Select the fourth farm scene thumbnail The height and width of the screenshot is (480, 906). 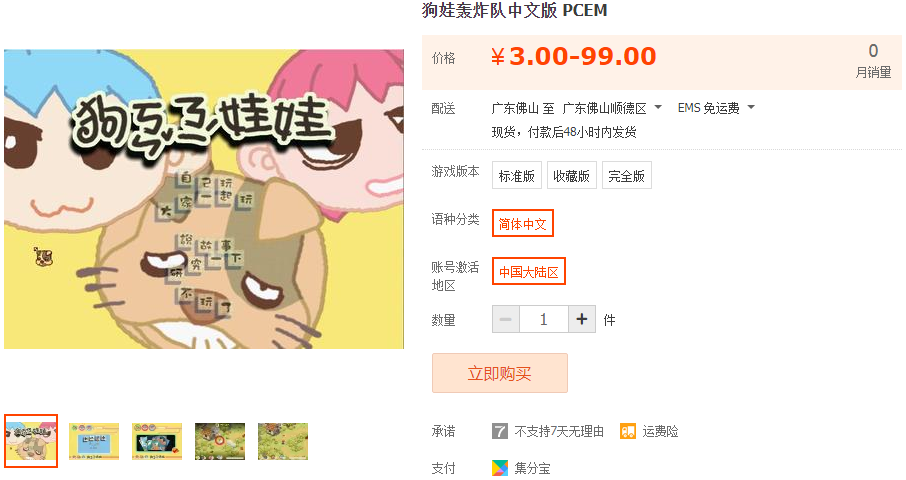coord(220,441)
